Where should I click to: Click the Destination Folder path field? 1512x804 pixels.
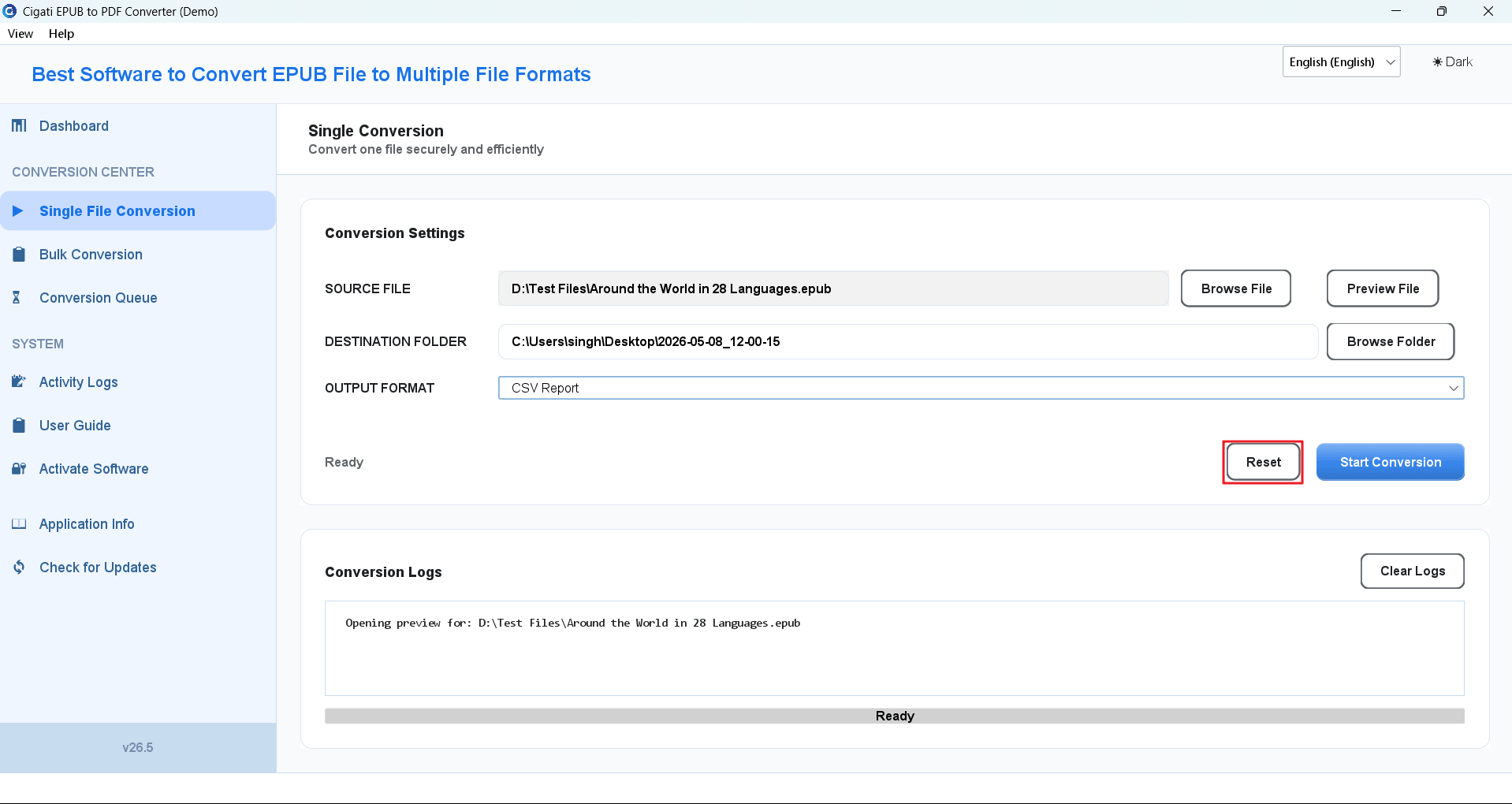click(x=908, y=341)
